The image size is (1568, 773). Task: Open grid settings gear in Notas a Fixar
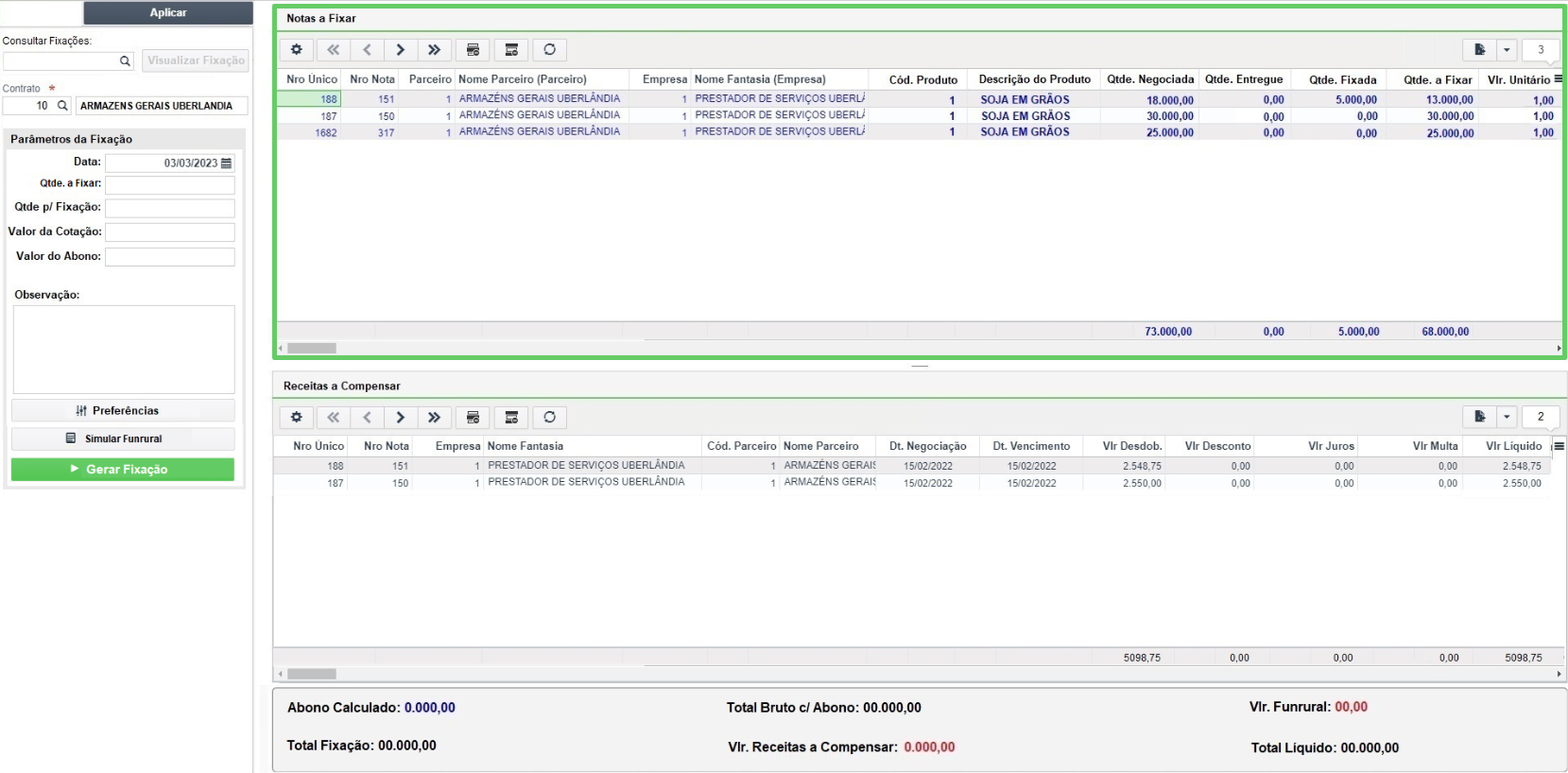click(x=297, y=50)
